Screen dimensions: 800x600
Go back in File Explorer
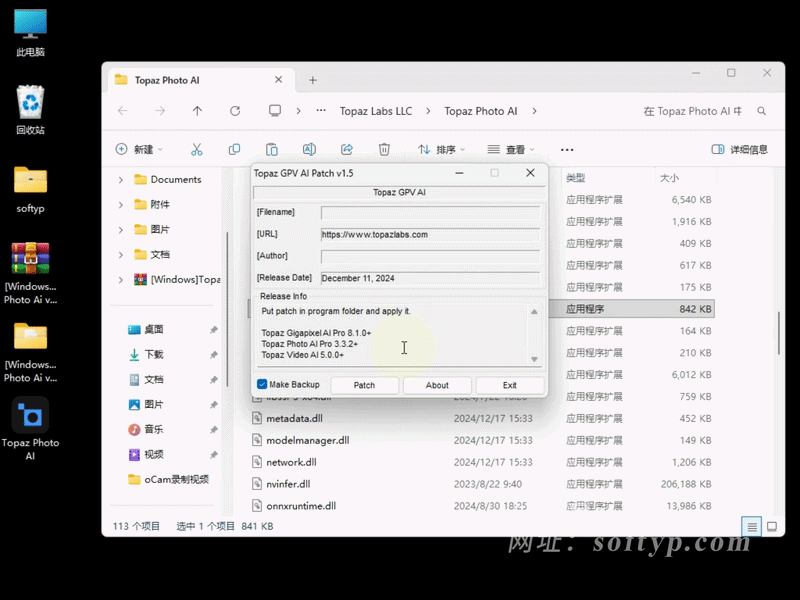pyautogui.click(x=123, y=111)
